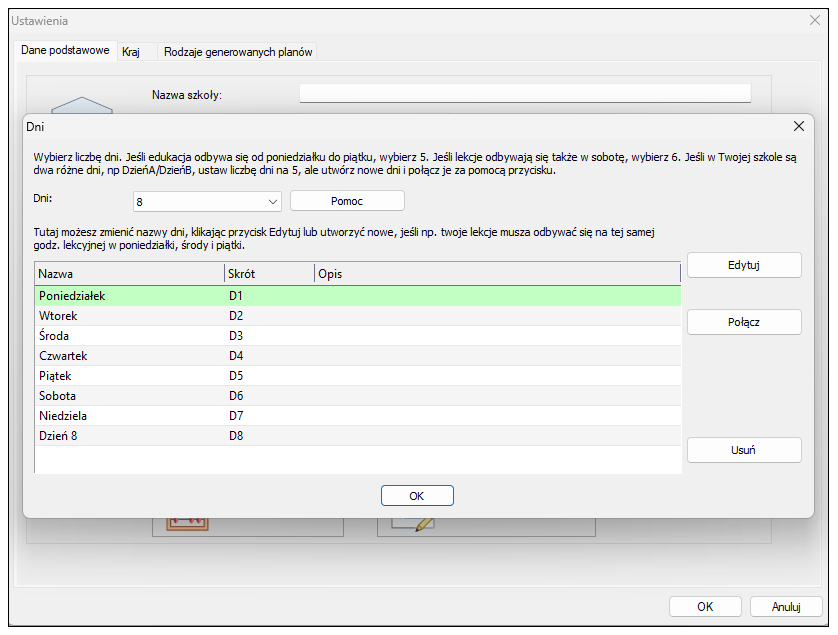Open the Dni number dropdown
Image resolution: width=838 pixels, height=635 pixels.
pos(208,201)
